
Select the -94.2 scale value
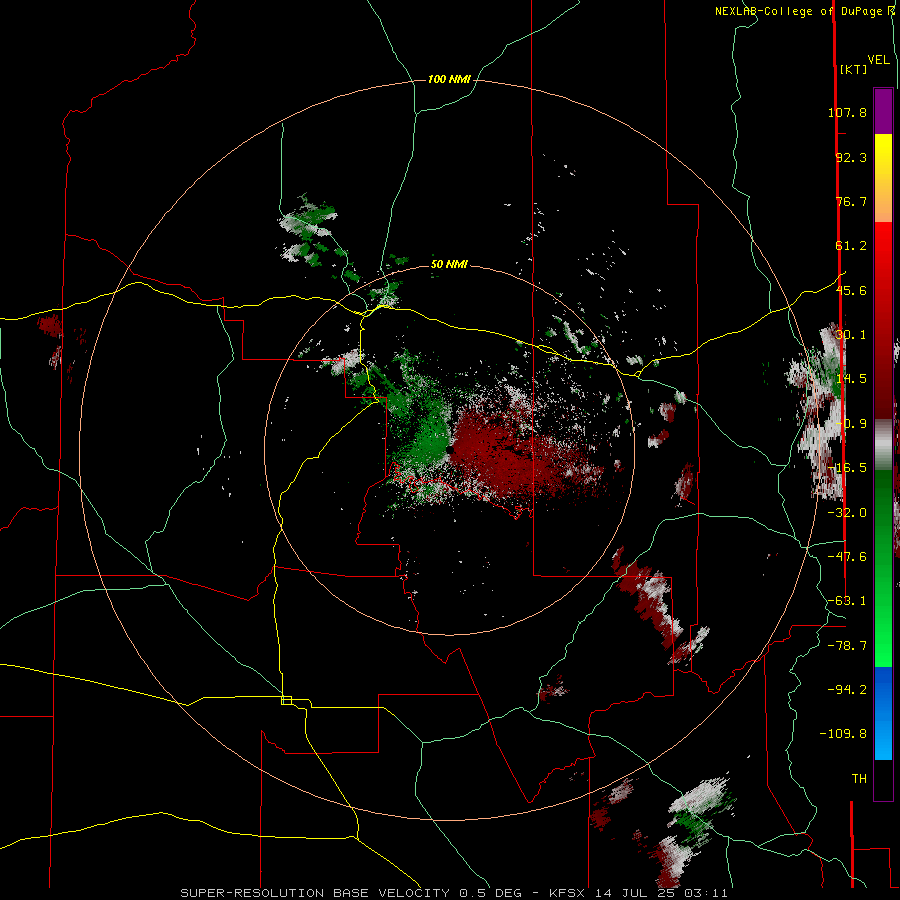pos(847,690)
